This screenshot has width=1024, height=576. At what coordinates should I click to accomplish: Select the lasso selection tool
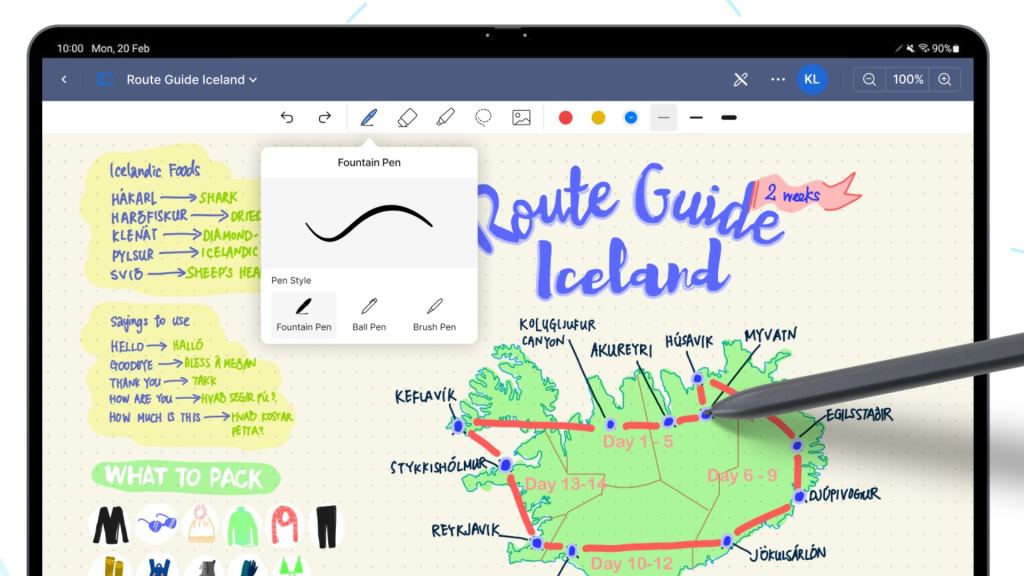(483, 118)
